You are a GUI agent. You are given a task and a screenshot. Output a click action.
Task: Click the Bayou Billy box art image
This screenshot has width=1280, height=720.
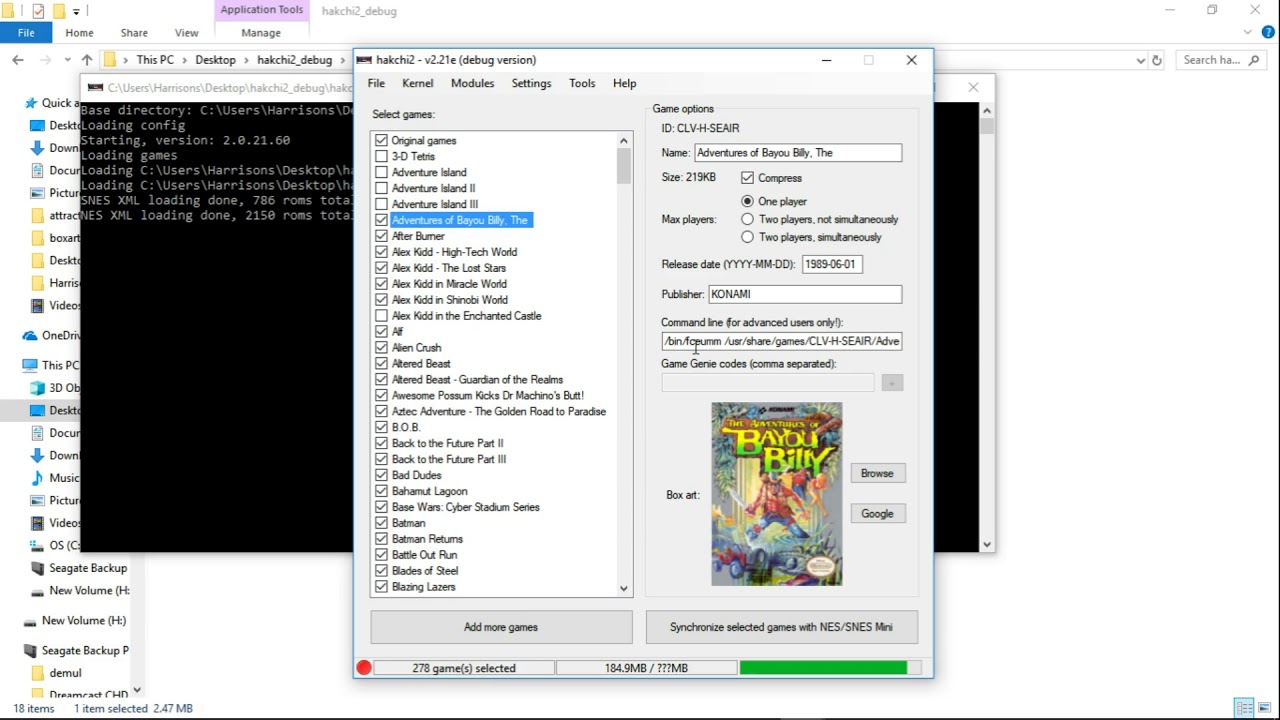pos(777,494)
